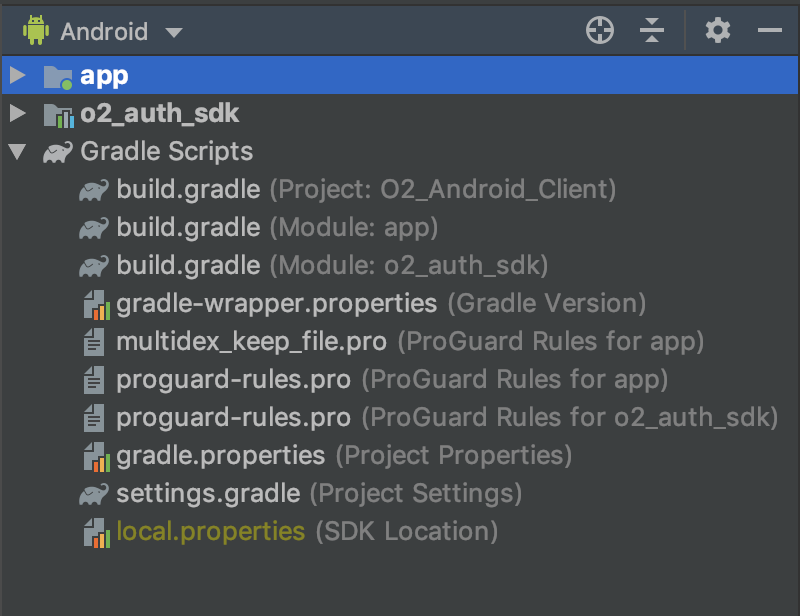800x616 pixels.
Task: Click Gradle icon beside Module app build.gradle
Action: tap(94, 228)
